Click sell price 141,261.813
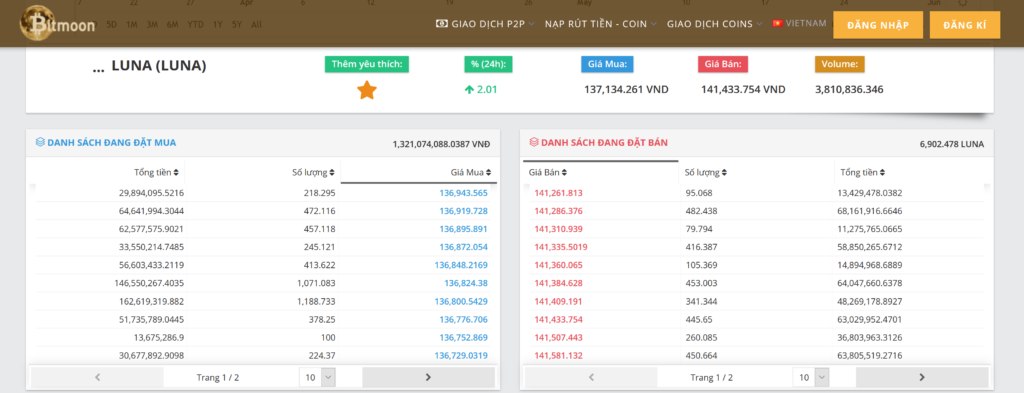This screenshot has width=1024, height=393. (x=558, y=193)
